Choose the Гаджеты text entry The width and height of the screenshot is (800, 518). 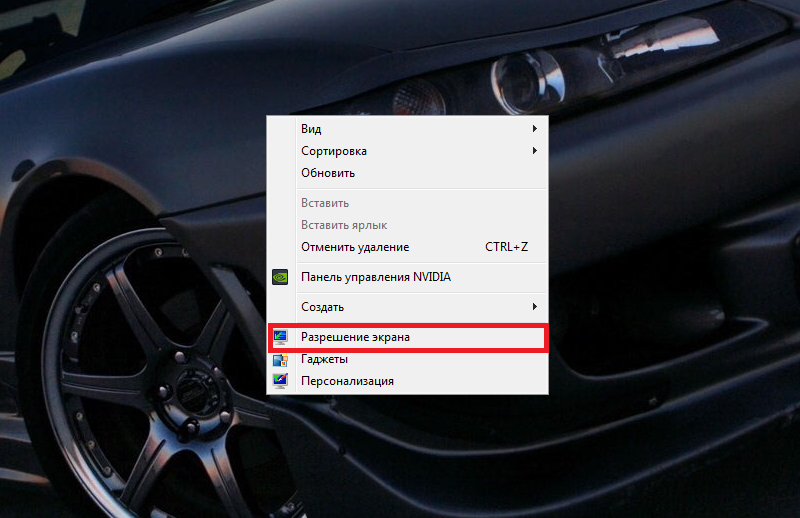click(324, 360)
